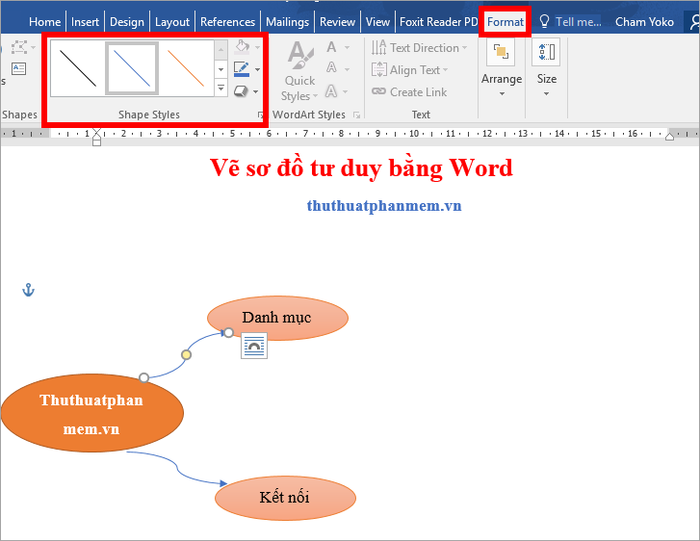Viewport: 700px width, 541px height.
Task: Open Layout Options icon beside the curve
Action: click(254, 345)
